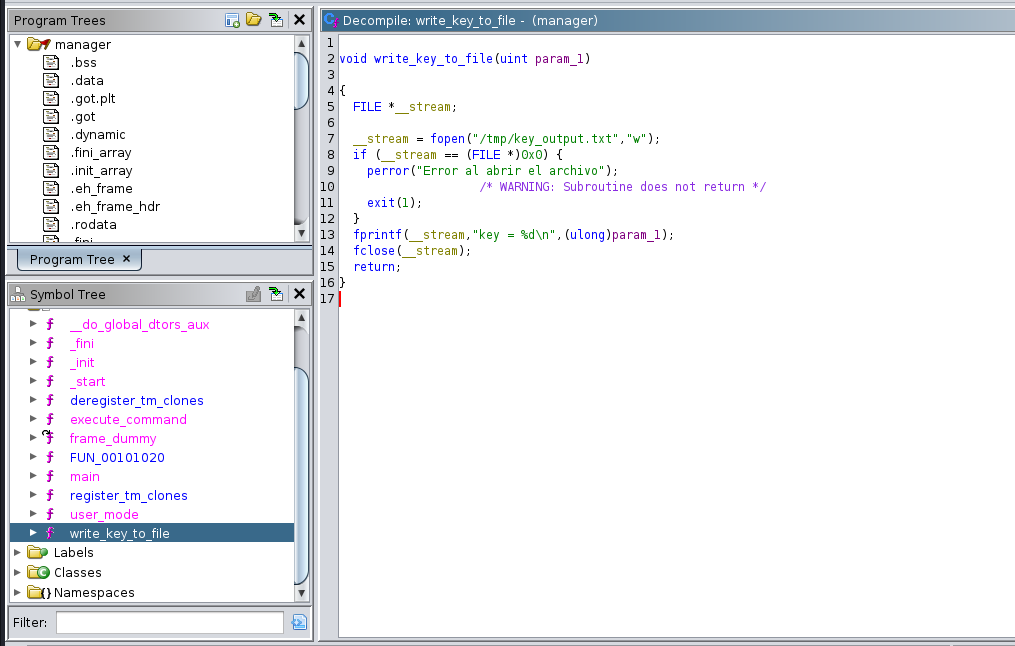Click fopen call in decompiled code
Viewport: 1015px width, 646px height.
point(447,139)
